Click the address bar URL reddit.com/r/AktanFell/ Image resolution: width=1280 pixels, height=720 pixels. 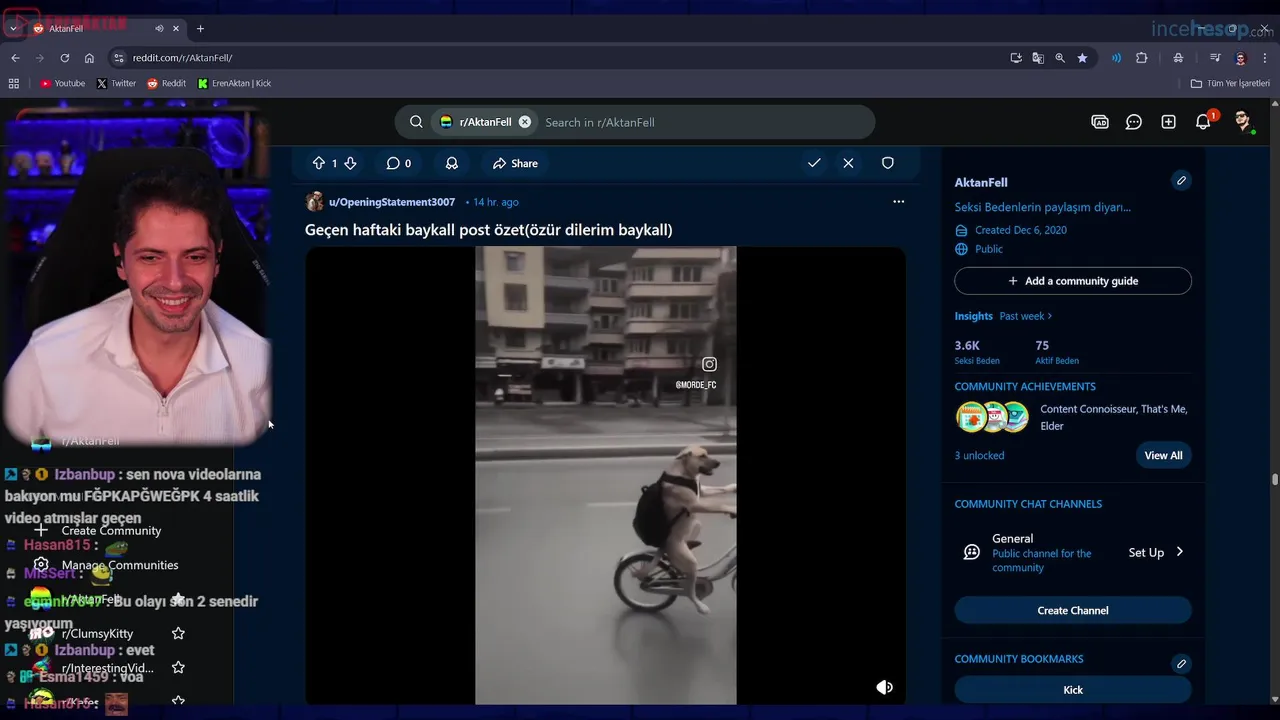click(x=183, y=58)
